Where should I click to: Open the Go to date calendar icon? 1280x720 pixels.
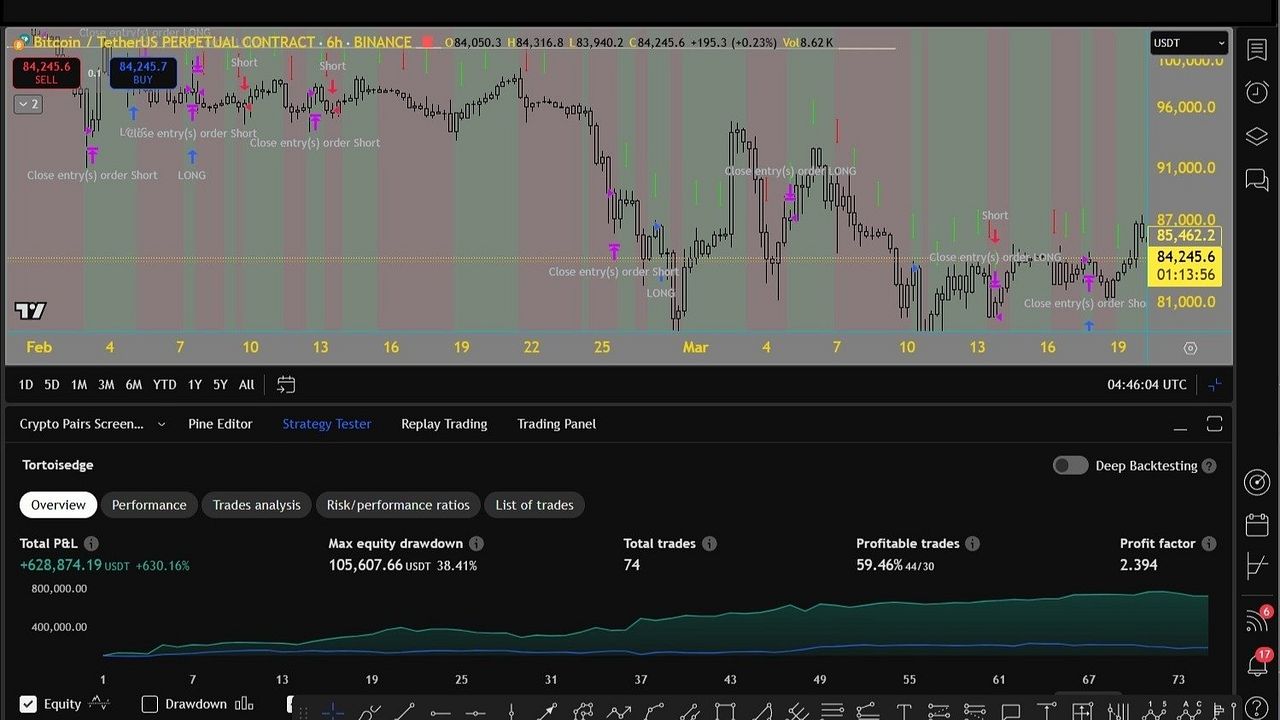tap(286, 384)
